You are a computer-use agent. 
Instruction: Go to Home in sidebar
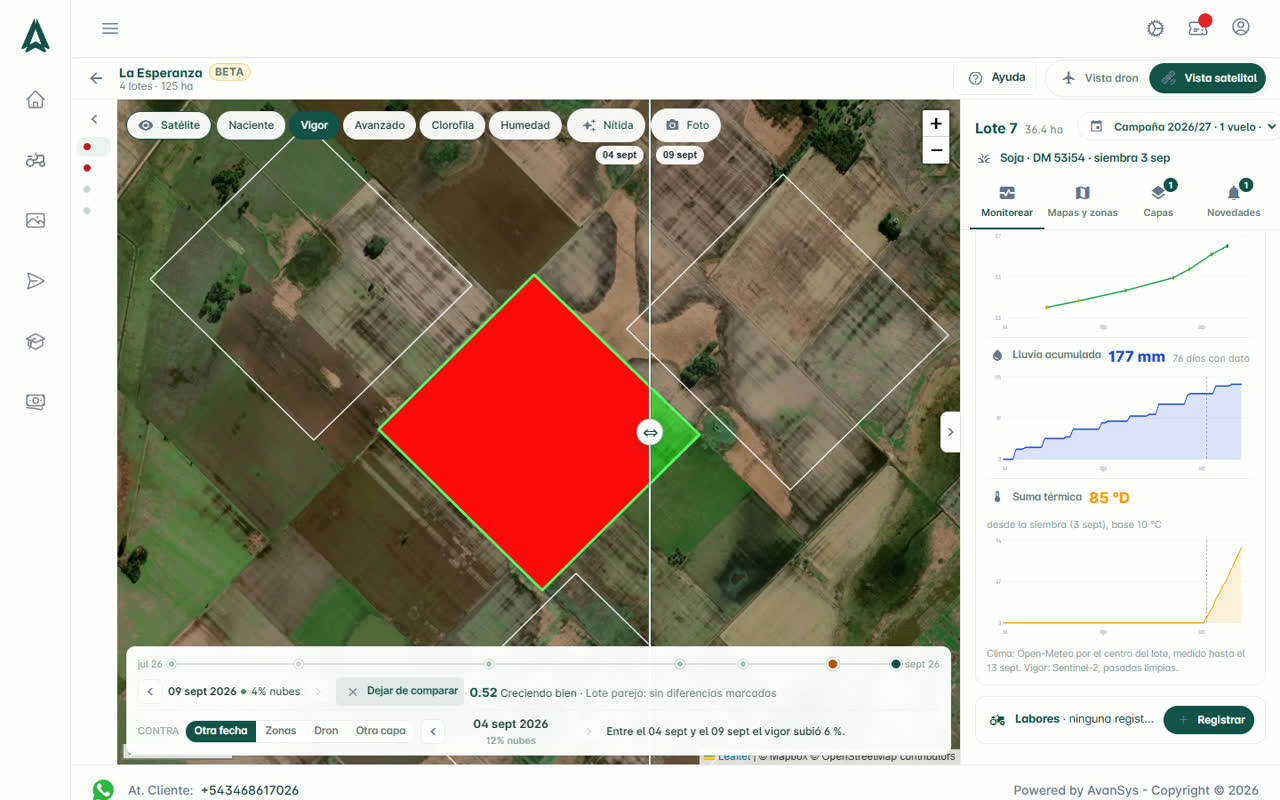point(36,99)
